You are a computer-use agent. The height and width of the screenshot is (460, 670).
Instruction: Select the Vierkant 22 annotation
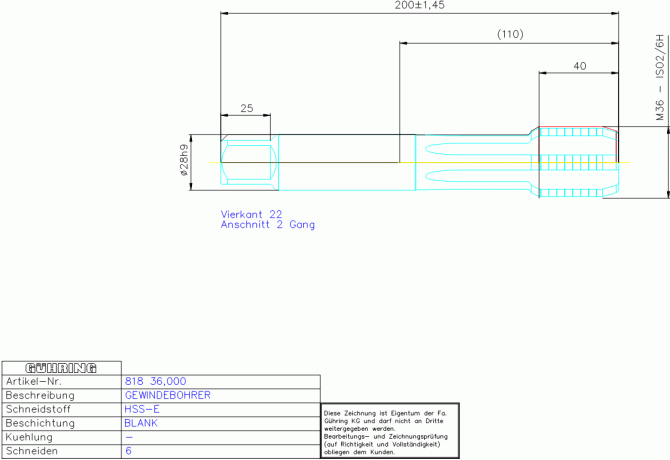tap(251, 214)
